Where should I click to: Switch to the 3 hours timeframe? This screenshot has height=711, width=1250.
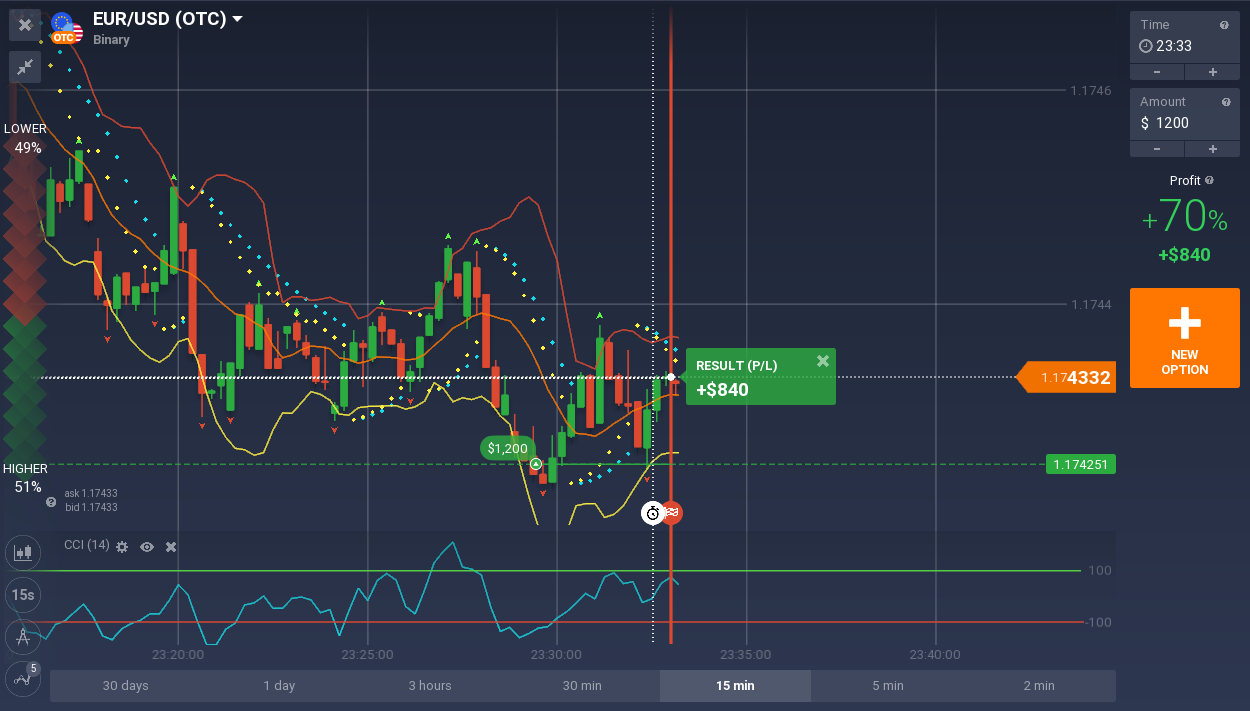point(430,686)
